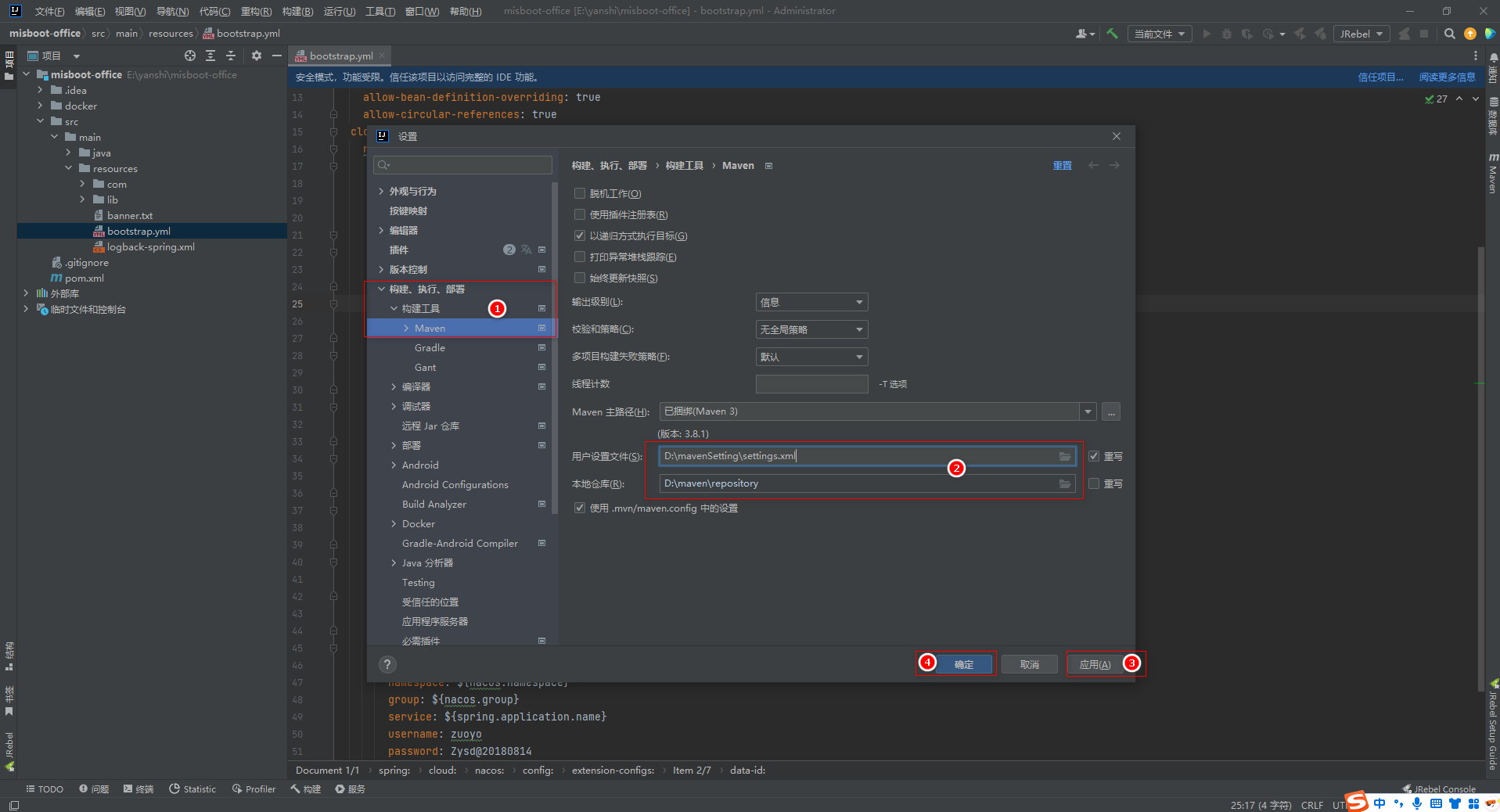1500x812 pixels.
Task: Enable Use plugin registry checkbox
Action: tap(580, 214)
